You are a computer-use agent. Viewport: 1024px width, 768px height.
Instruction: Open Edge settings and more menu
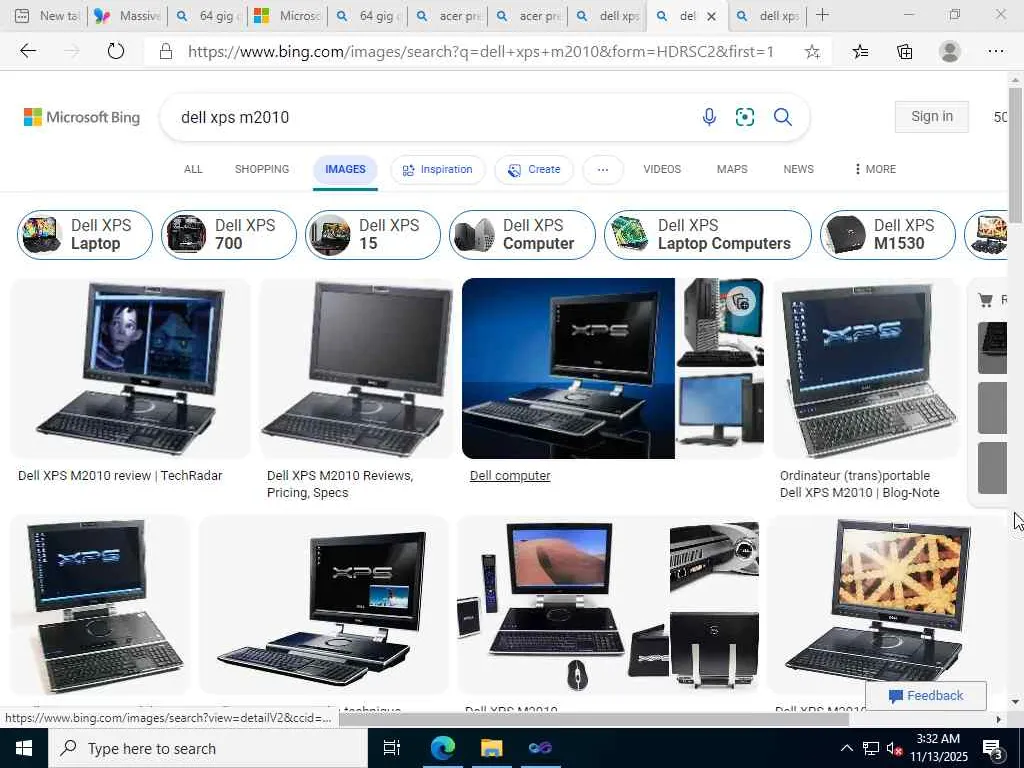tap(995, 52)
